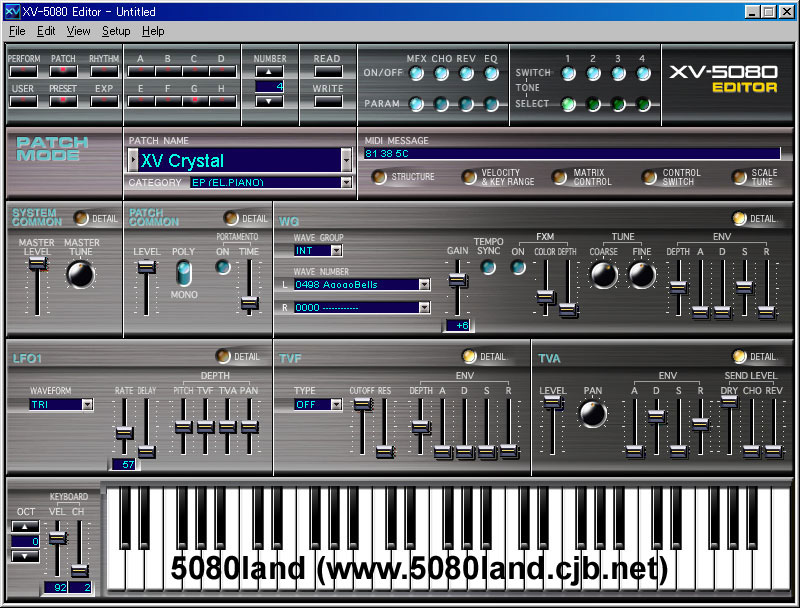This screenshot has width=800, height=608.
Task: Open the Scale Tune panel
Action: point(739,177)
